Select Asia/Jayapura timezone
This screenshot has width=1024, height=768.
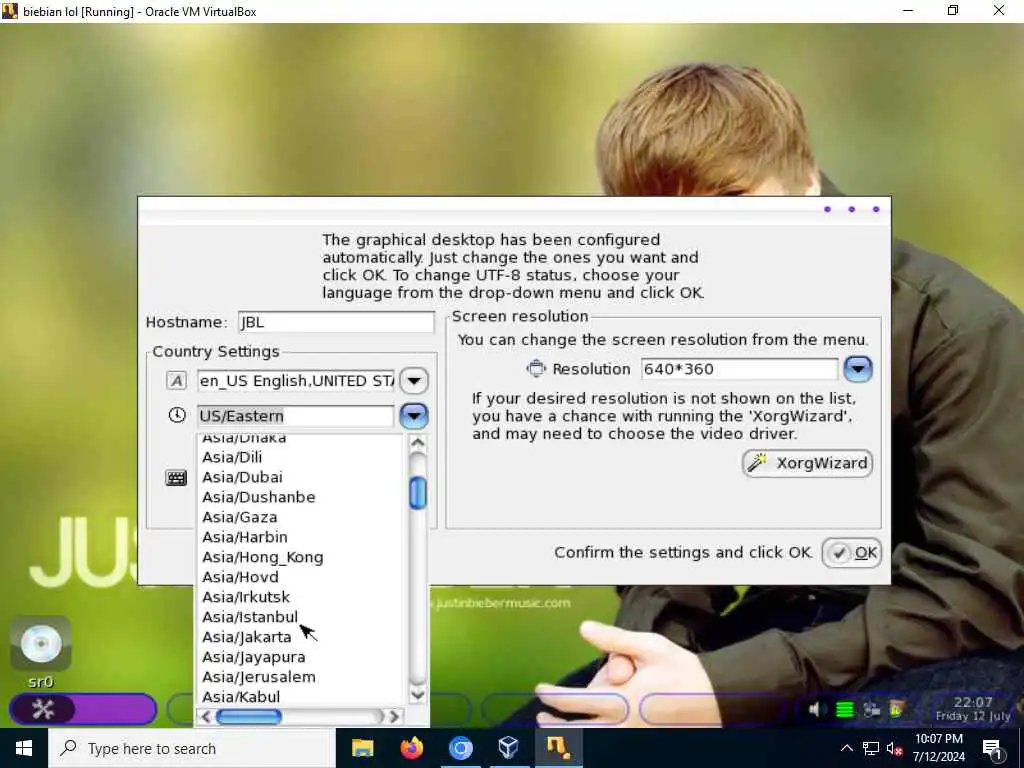[x=254, y=657]
